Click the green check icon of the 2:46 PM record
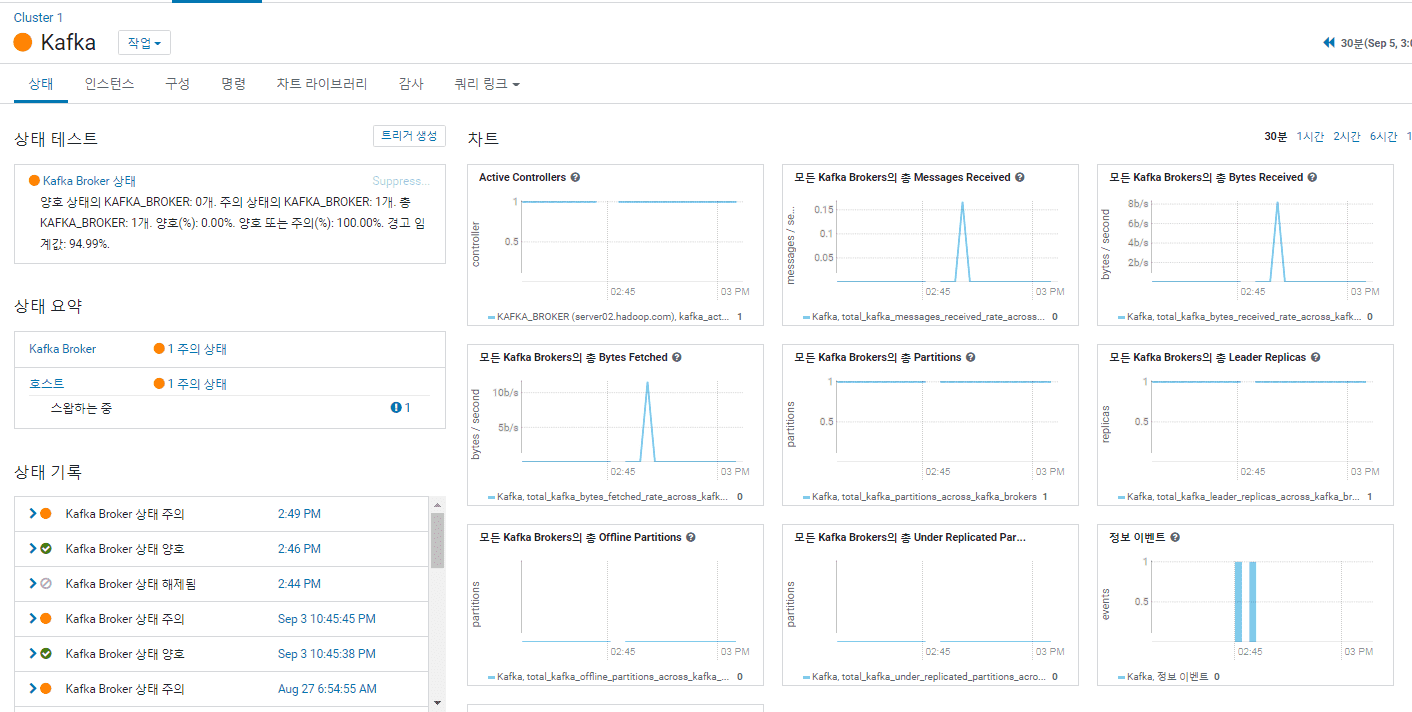This screenshot has width=1412, height=712. point(46,549)
